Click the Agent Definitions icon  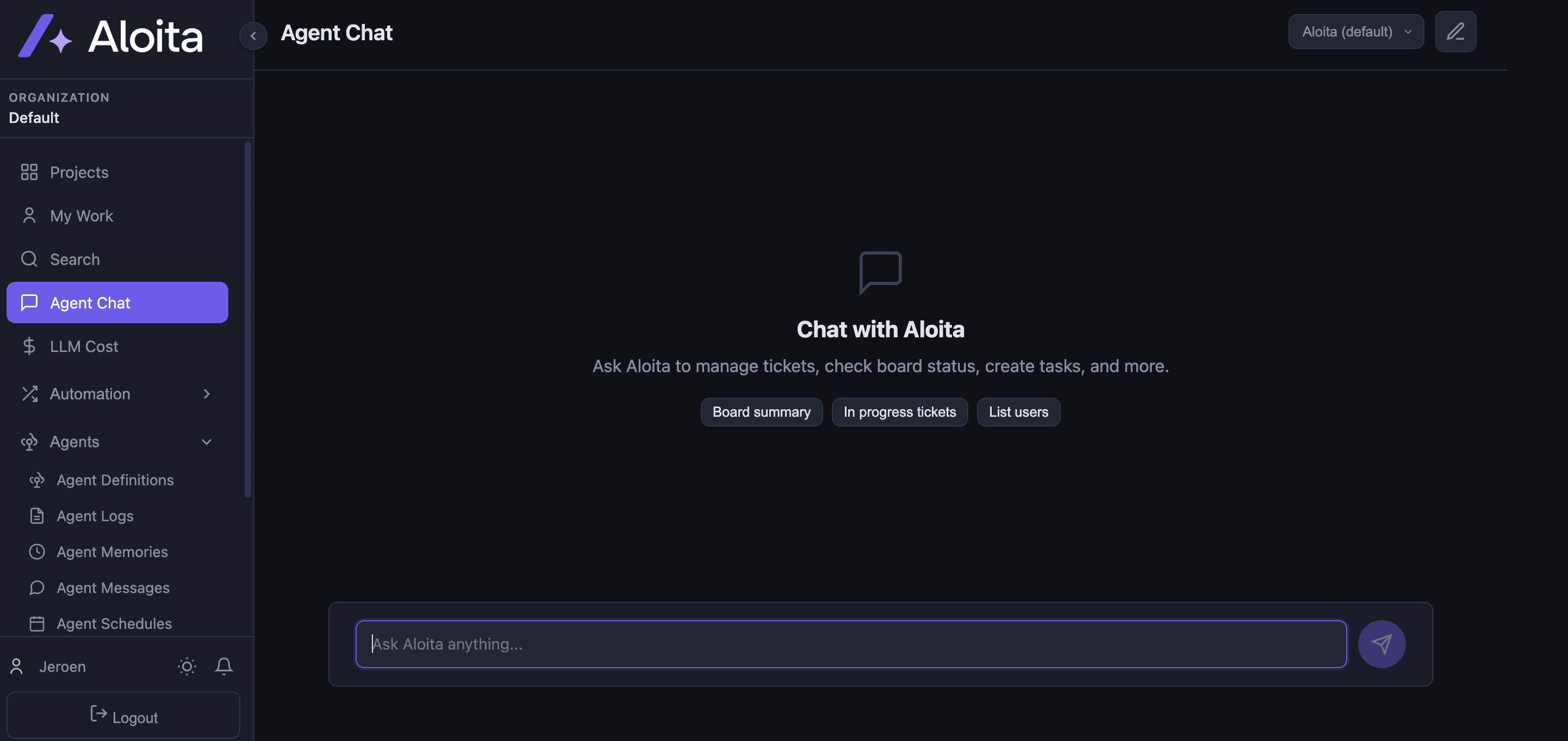[36, 480]
